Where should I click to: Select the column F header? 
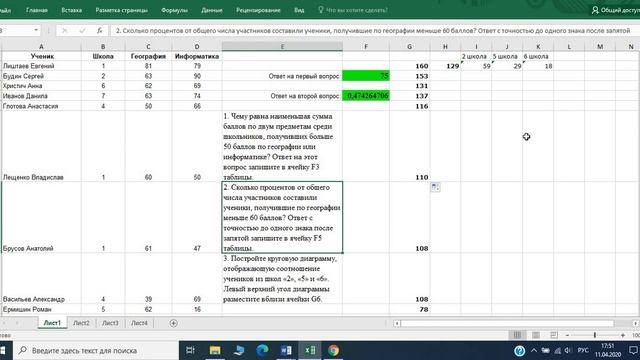(366, 47)
